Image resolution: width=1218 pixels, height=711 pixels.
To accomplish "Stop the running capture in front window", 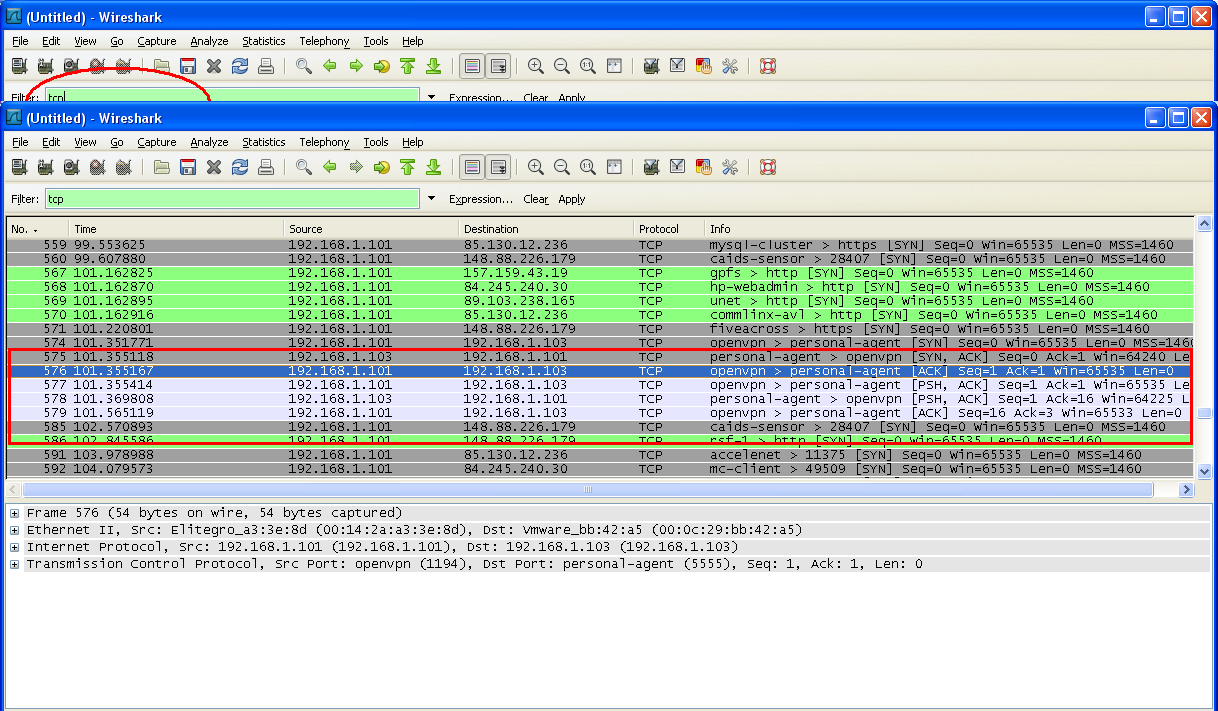I will tap(97, 167).
